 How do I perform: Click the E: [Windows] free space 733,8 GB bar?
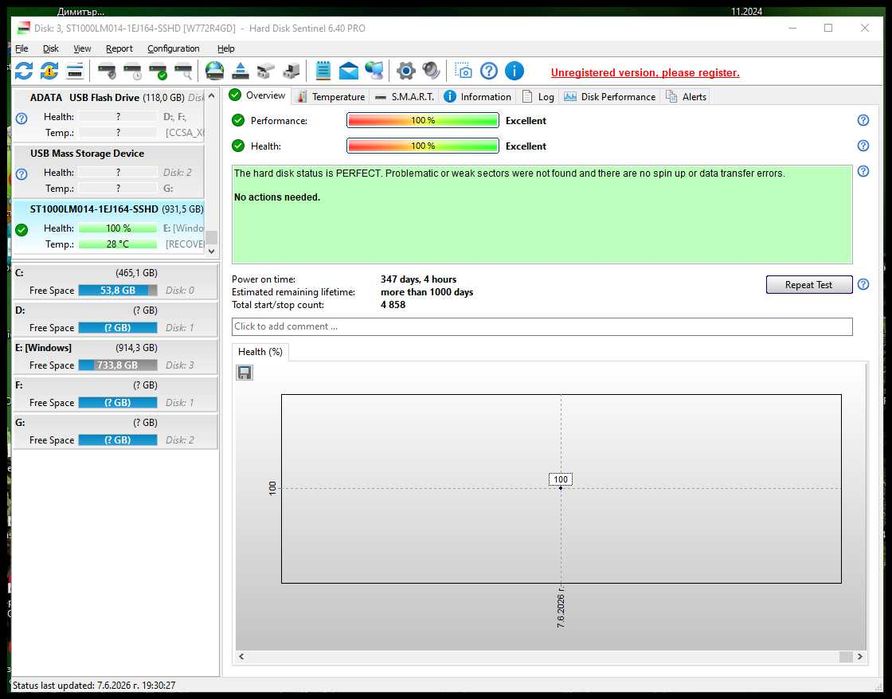(x=118, y=365)
